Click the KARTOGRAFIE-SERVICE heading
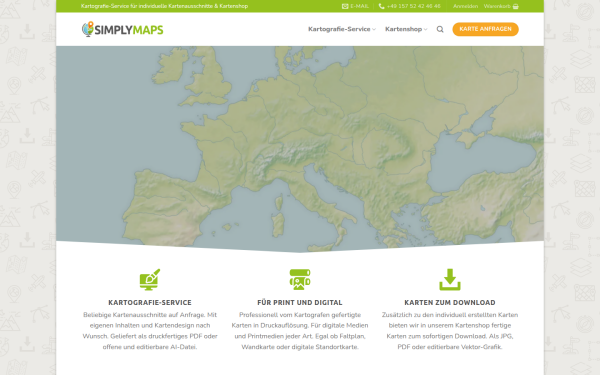The width and height of the screenshot is (600, 375). click(x=150, y=302)
